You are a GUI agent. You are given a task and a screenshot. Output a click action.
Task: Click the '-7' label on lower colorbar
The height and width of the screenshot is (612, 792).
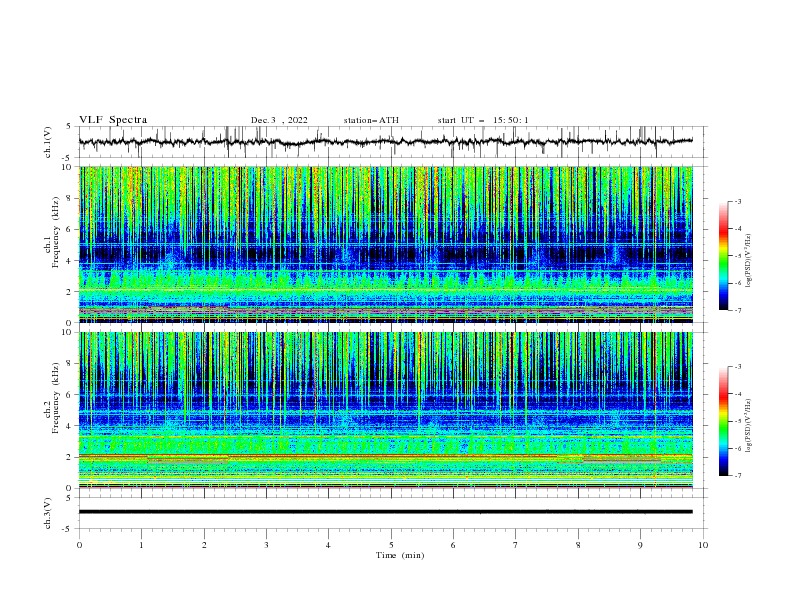point(737,476)
